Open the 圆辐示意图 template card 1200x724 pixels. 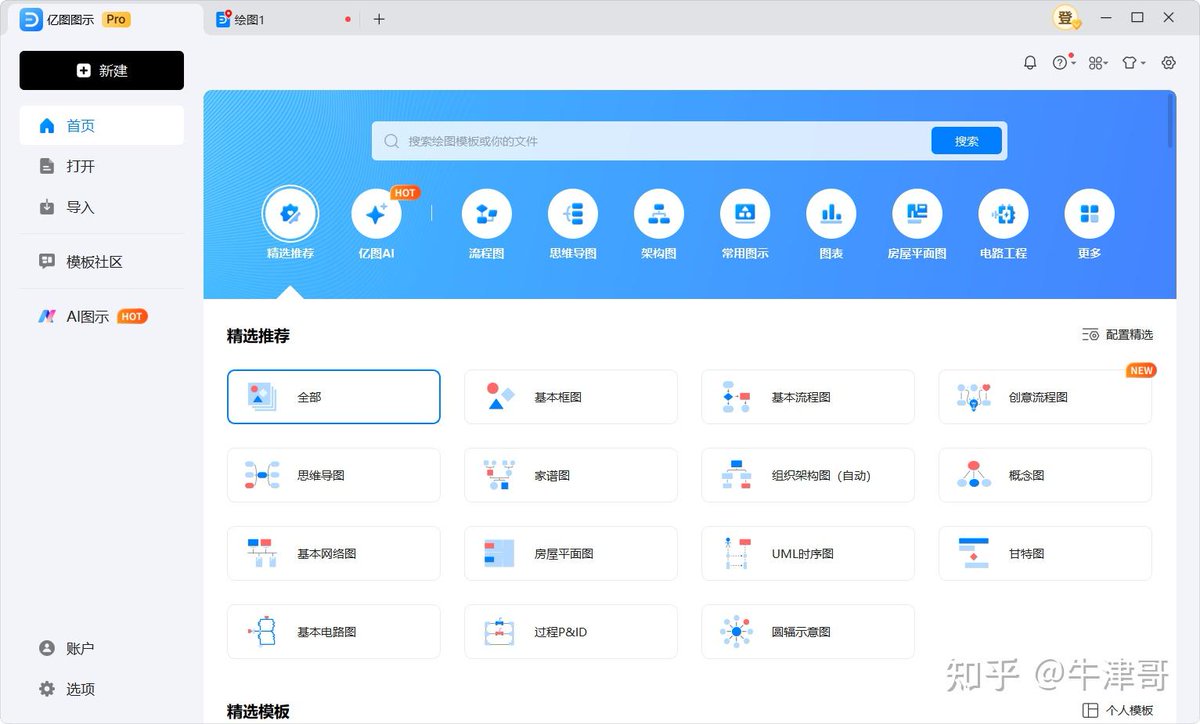tap(808, 632)
